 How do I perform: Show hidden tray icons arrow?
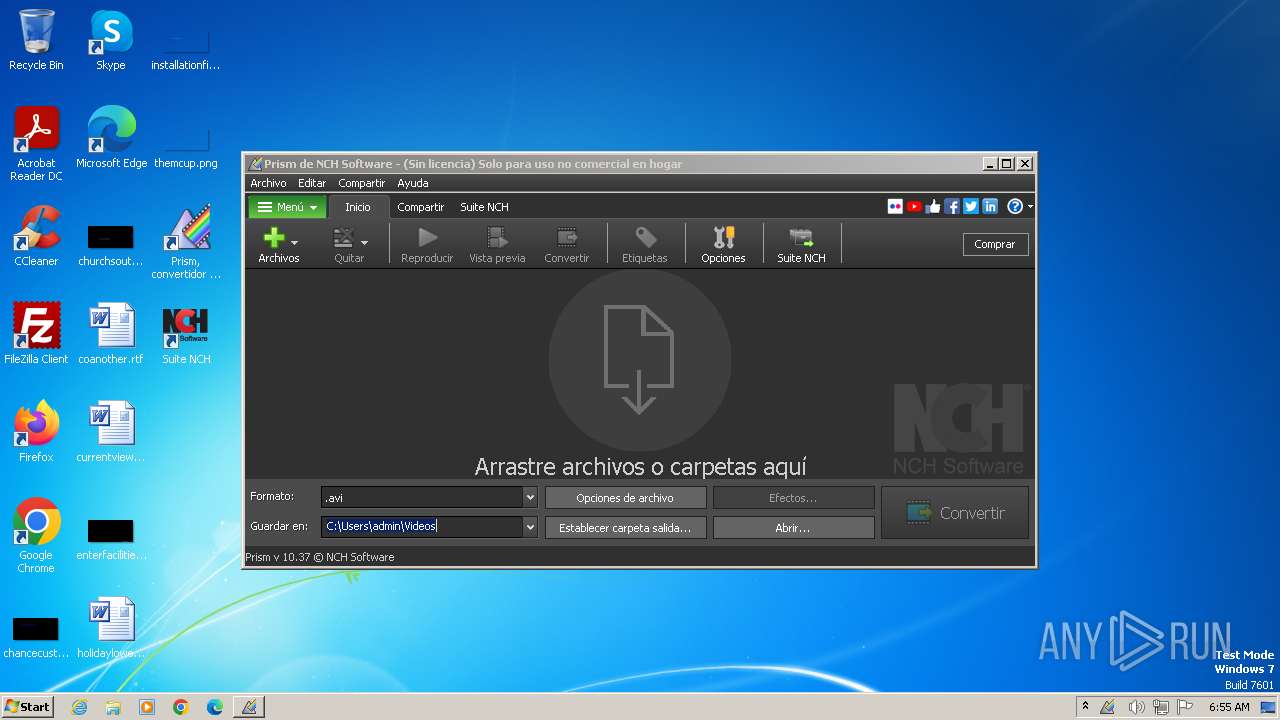1086,706
